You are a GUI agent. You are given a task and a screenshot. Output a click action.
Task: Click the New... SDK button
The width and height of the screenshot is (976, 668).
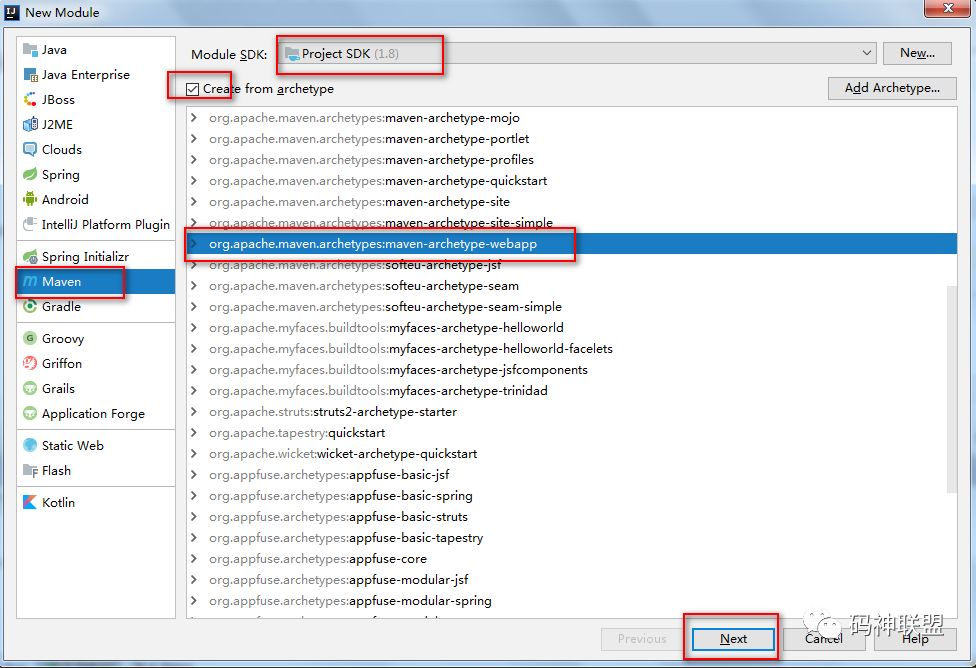tap(917, 54)
